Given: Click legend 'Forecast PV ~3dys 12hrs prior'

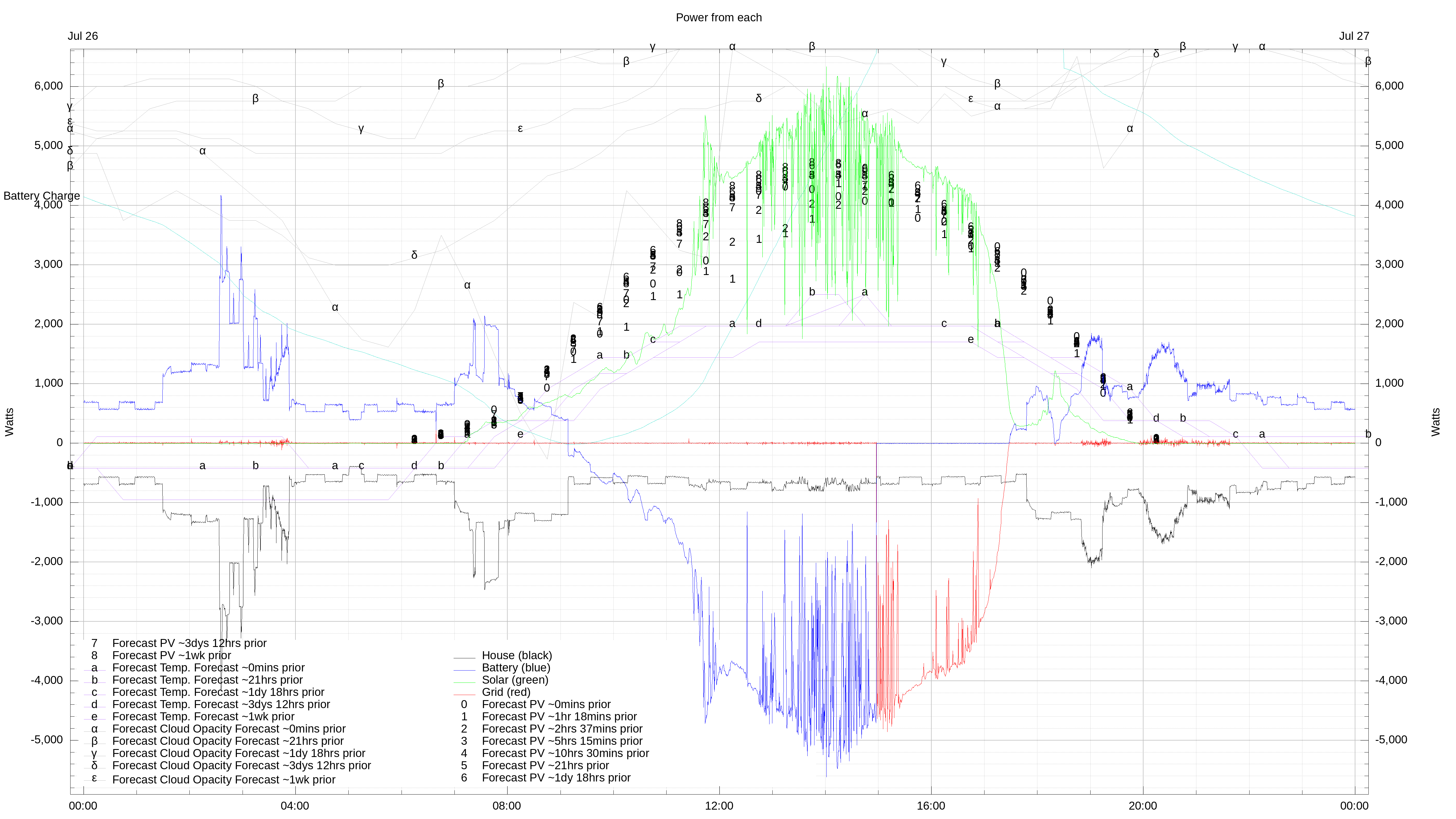Looking at the screenshot, I should [189, 643].
